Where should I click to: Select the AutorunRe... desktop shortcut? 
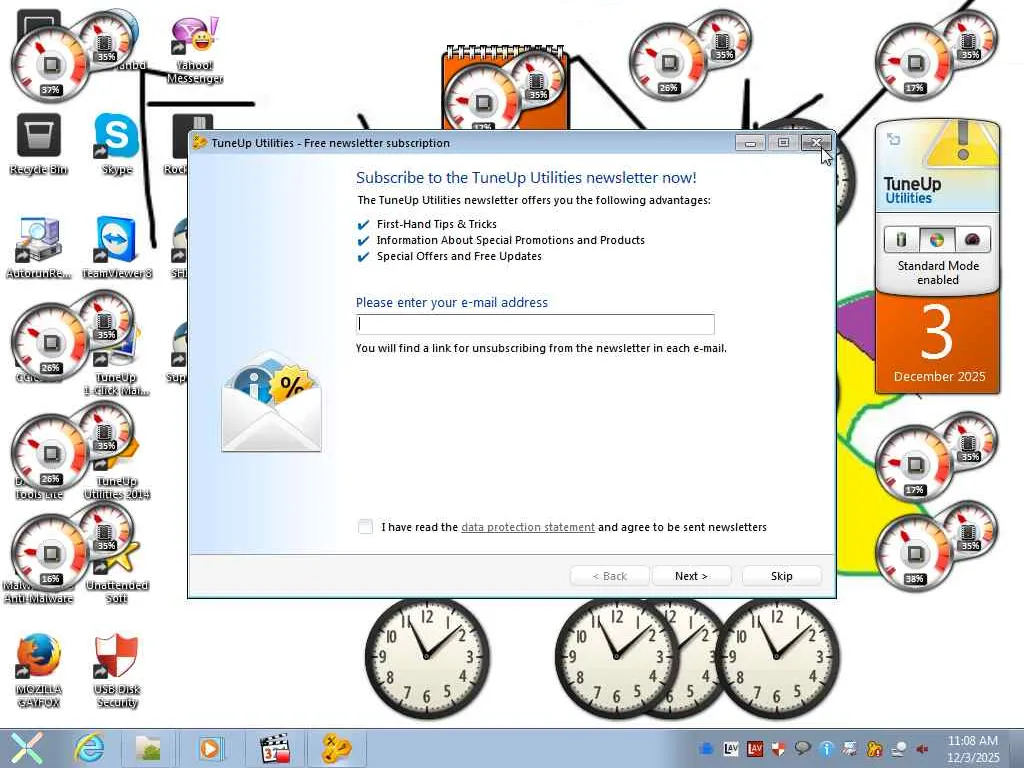[39, 248]
